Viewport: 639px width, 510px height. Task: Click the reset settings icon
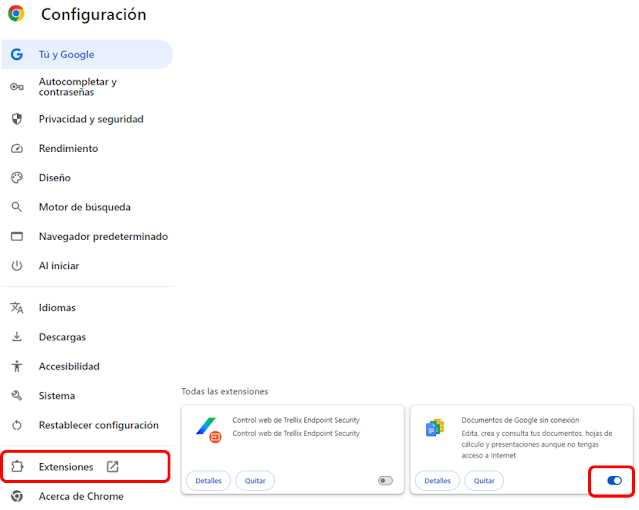coord(17,425)
